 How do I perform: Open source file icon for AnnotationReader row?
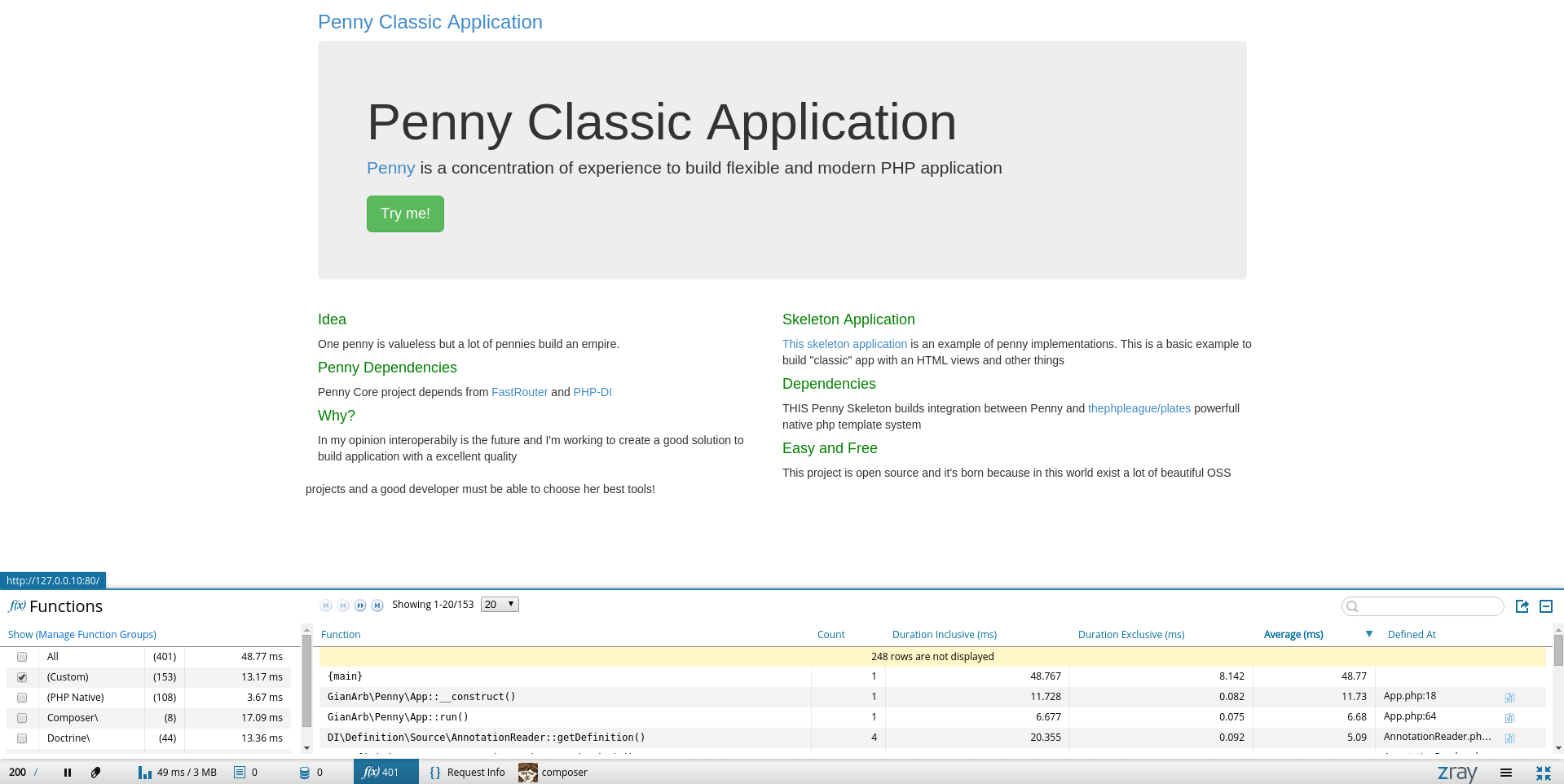1509,738
